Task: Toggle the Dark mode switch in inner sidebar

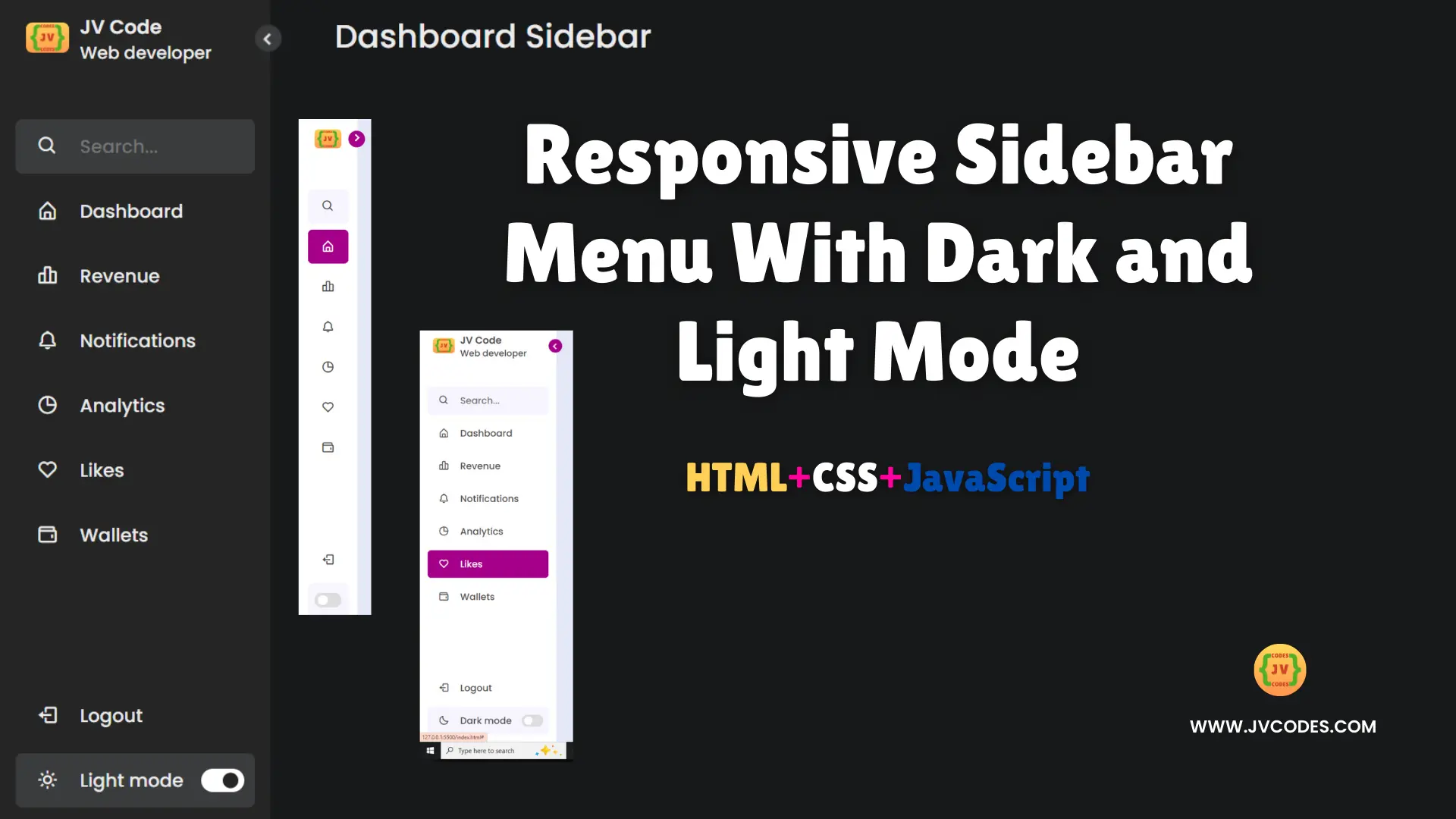Action: click(x=533, y=720)
